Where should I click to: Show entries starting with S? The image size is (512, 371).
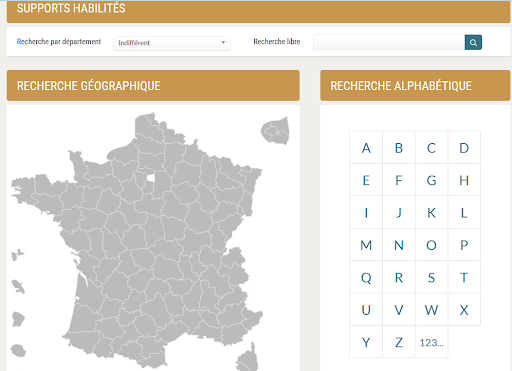(431, 277)
